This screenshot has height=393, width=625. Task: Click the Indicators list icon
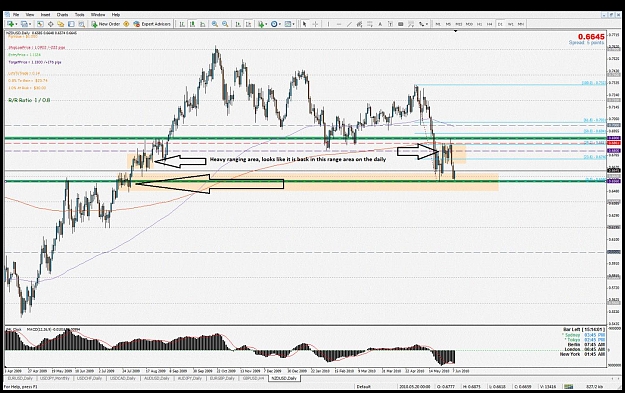pos(261,24)
